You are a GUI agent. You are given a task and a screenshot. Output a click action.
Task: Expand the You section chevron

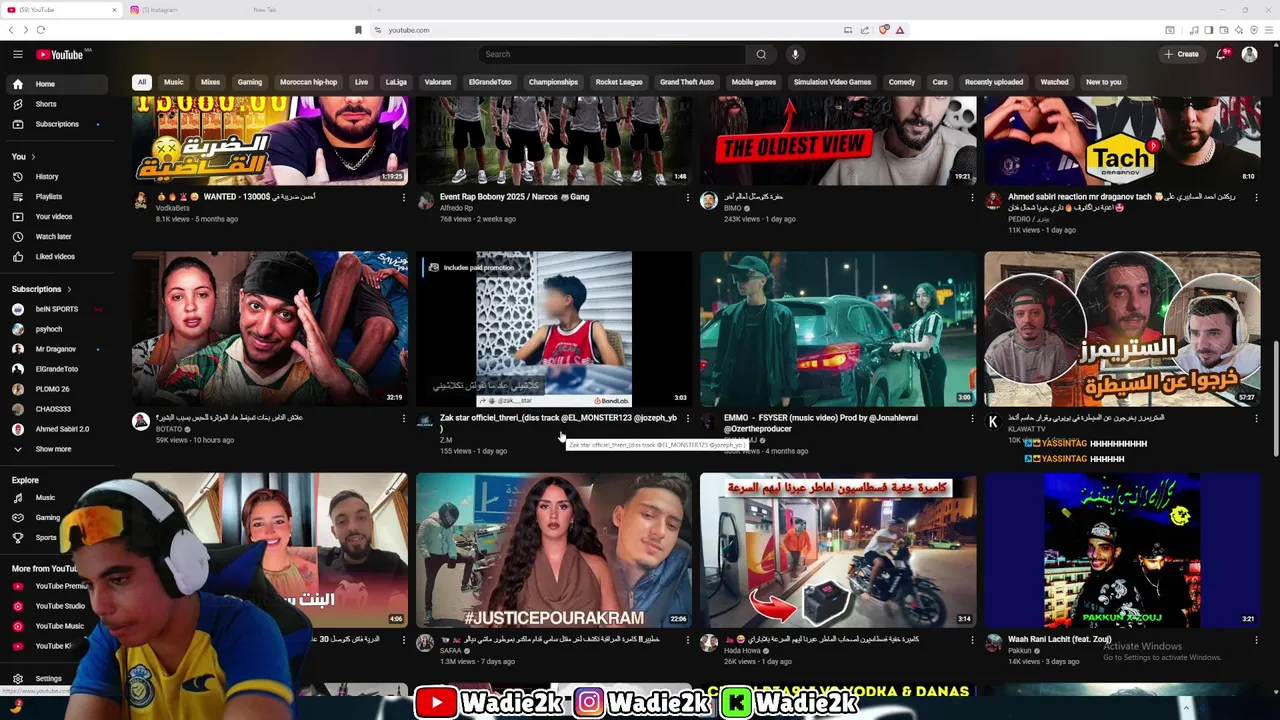33,157
